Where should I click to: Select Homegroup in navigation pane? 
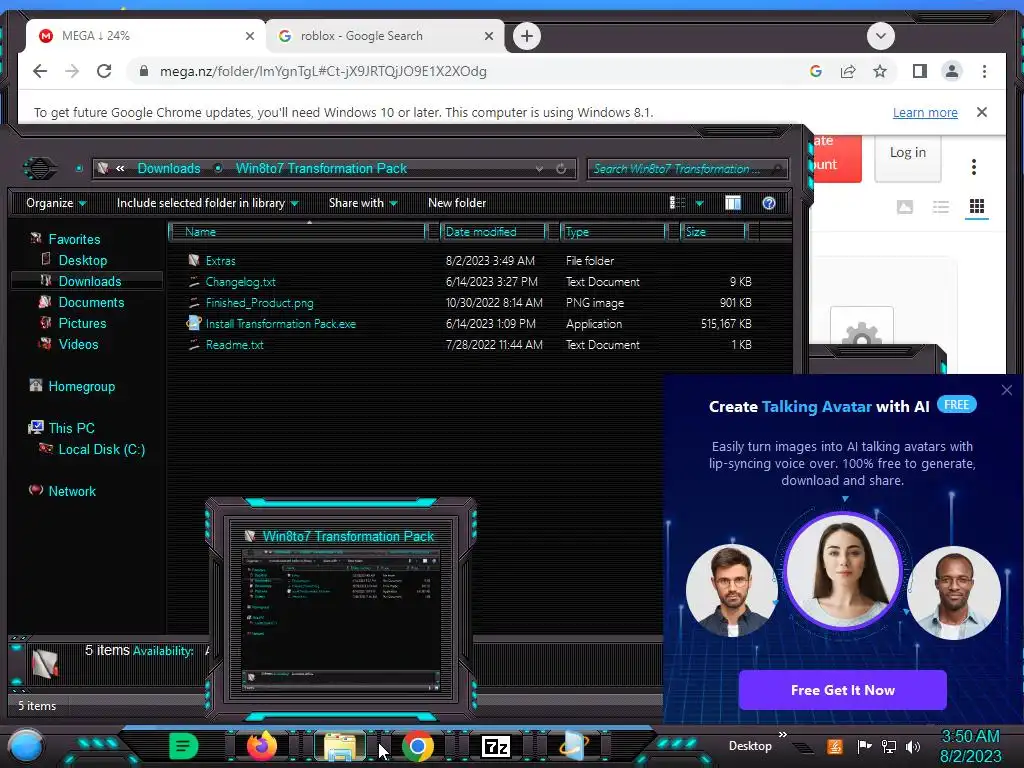pyautogui.click(x=81, y=387)
